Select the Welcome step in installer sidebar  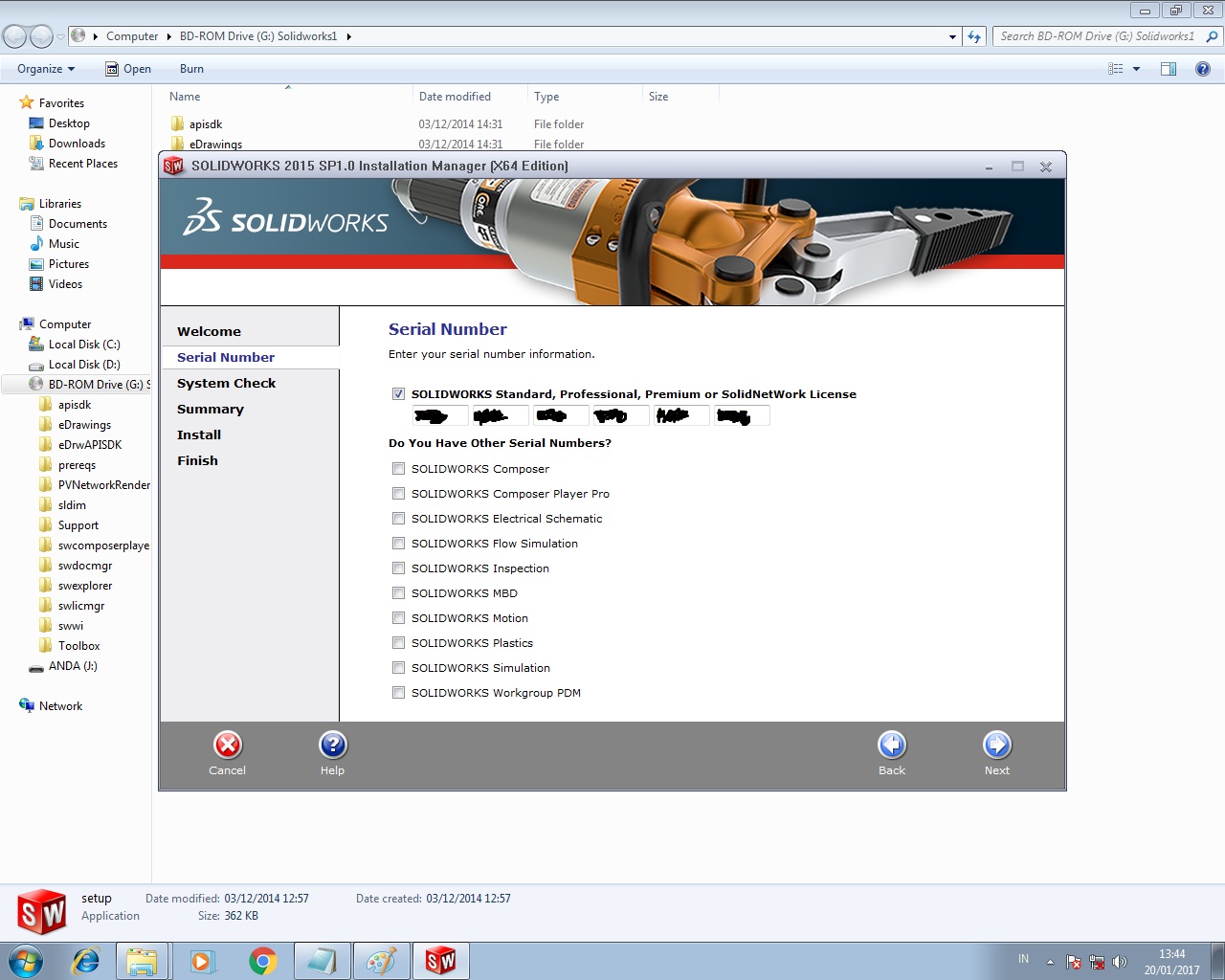click(209, 332)
